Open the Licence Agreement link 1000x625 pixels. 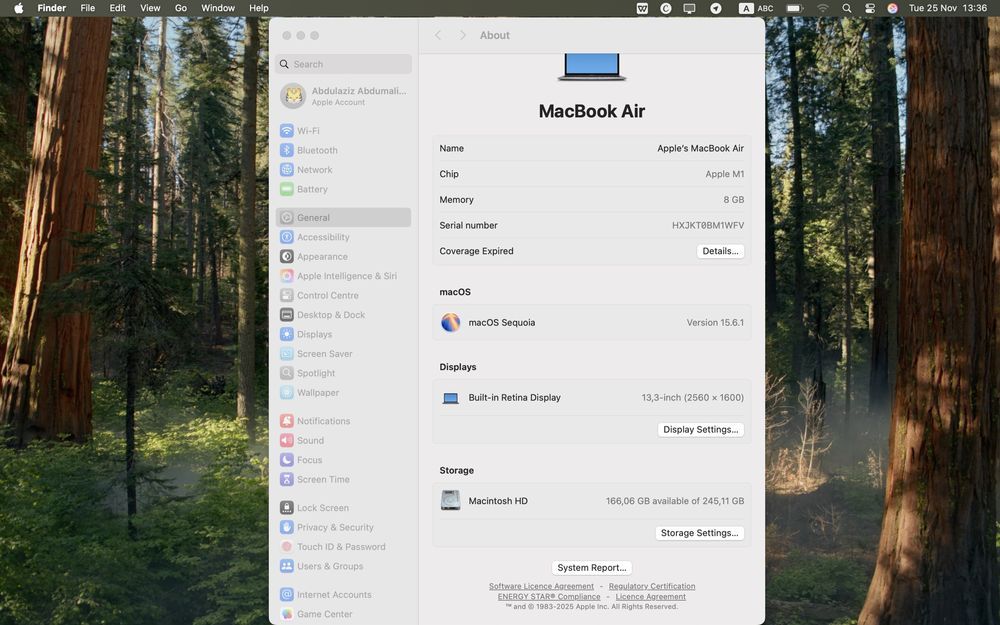pyautogui.click(x=651, y=597)
